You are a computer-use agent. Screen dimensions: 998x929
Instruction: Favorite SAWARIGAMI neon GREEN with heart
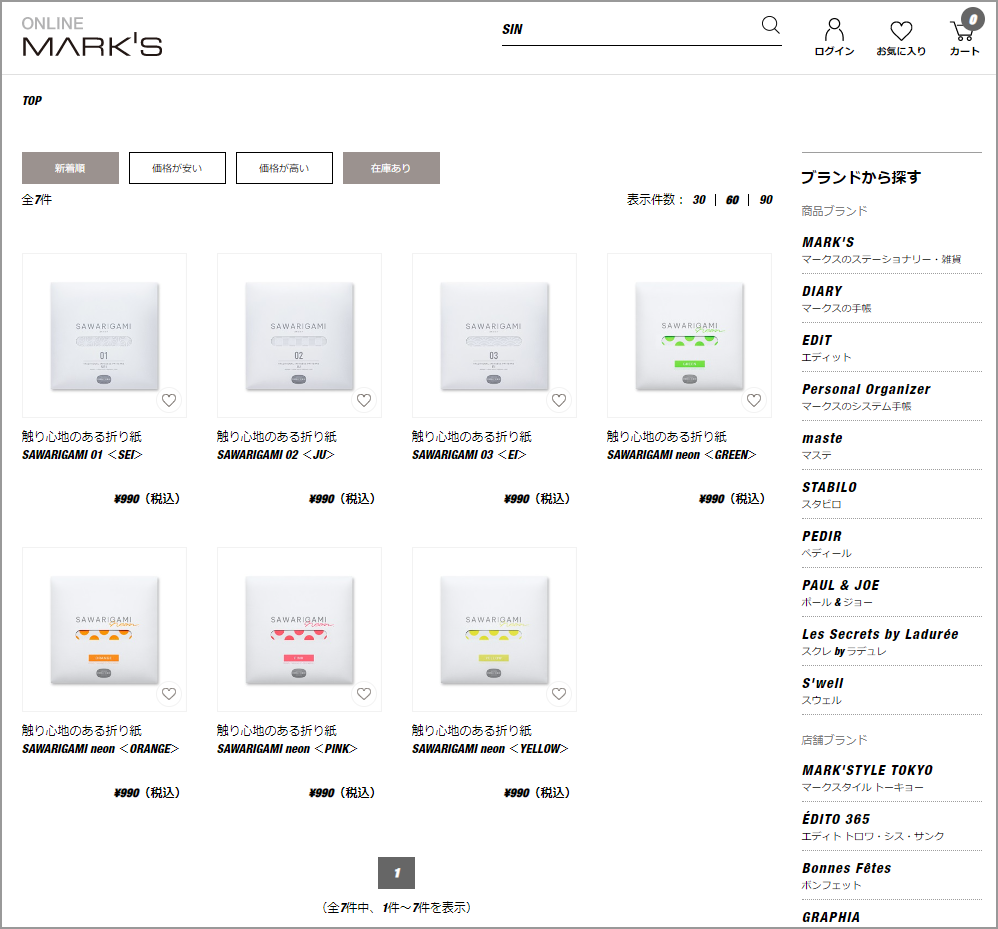click(754, 400)
